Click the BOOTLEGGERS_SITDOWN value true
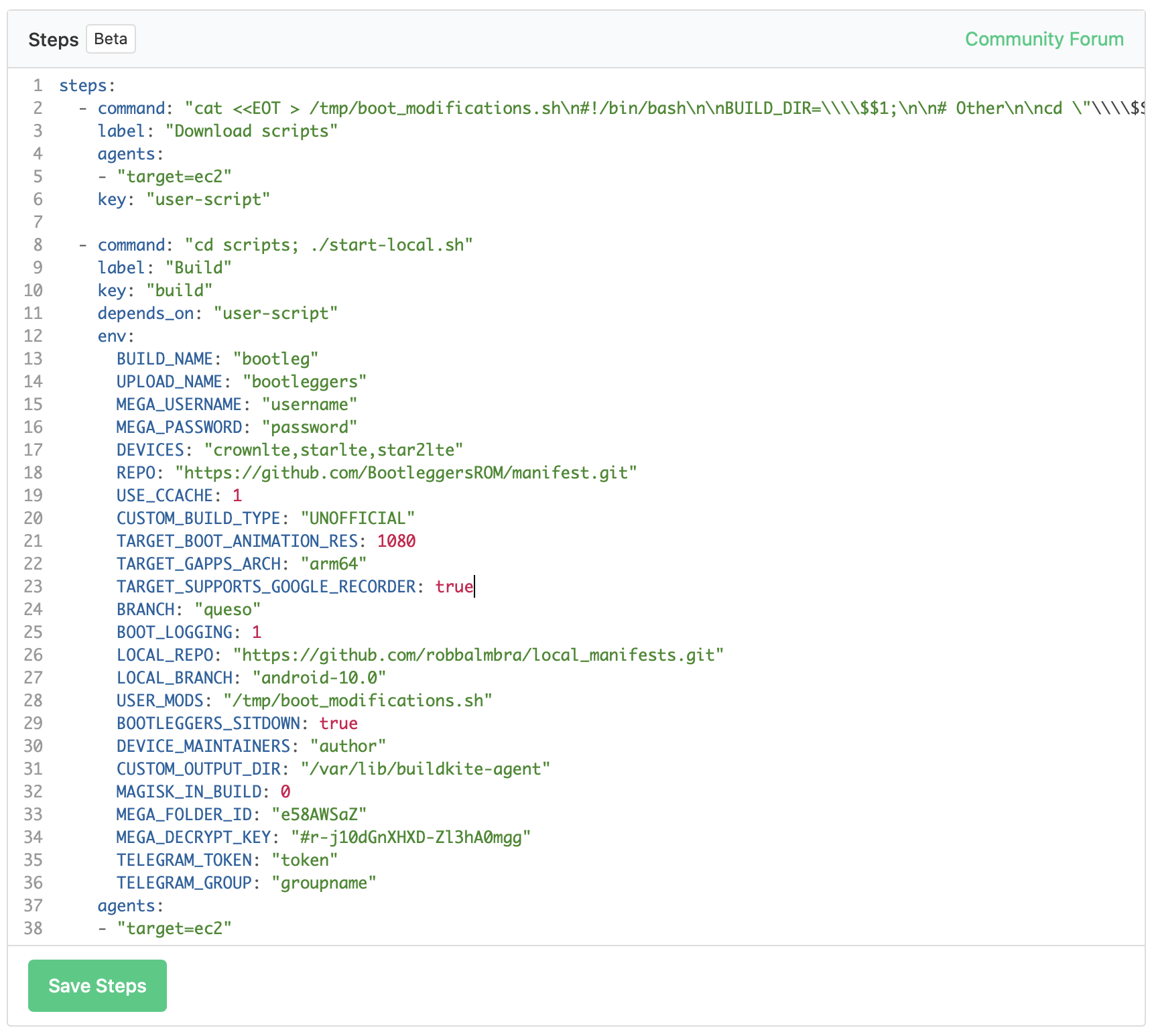The width and height of the screenshot is (1154, 1036). click(338, 724)
